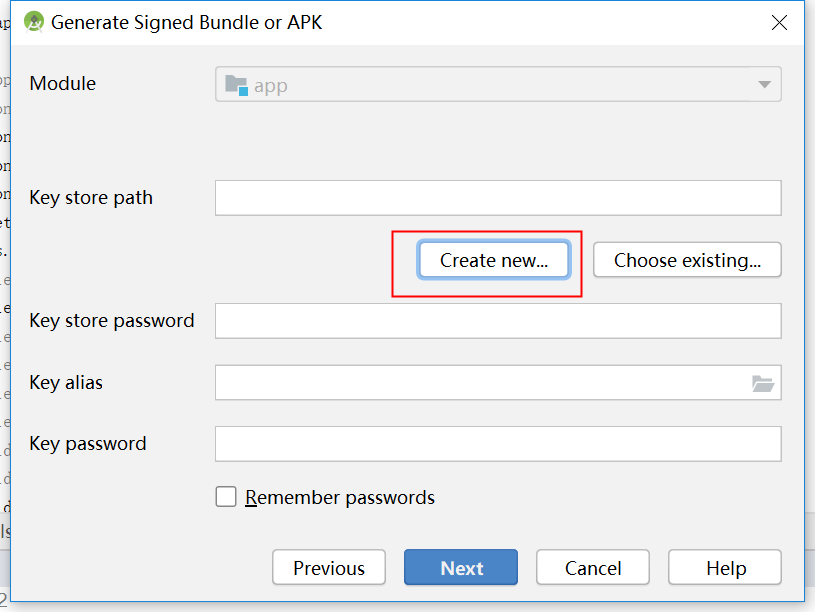Click the close X of the dialog
The width and height of the screenshot is (815, 612).
point(779,22)
